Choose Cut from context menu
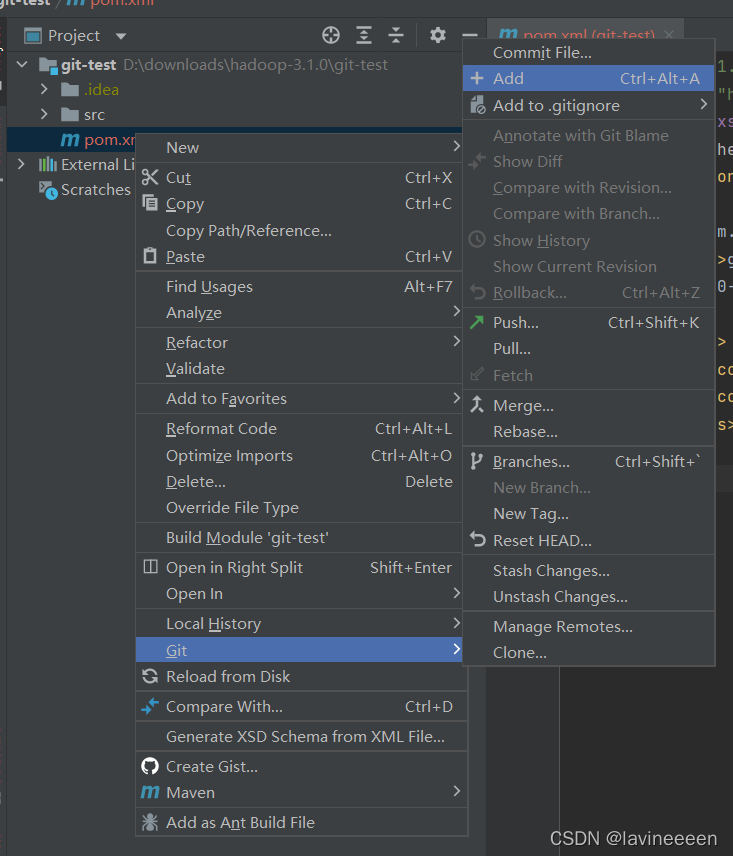Image resolution: width=733 pixels, height=856 pixels. click(299, 177)
